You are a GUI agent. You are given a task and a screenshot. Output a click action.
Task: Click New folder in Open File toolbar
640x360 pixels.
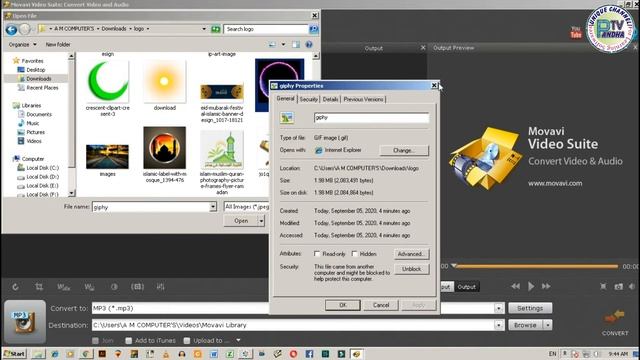point(58,44)
